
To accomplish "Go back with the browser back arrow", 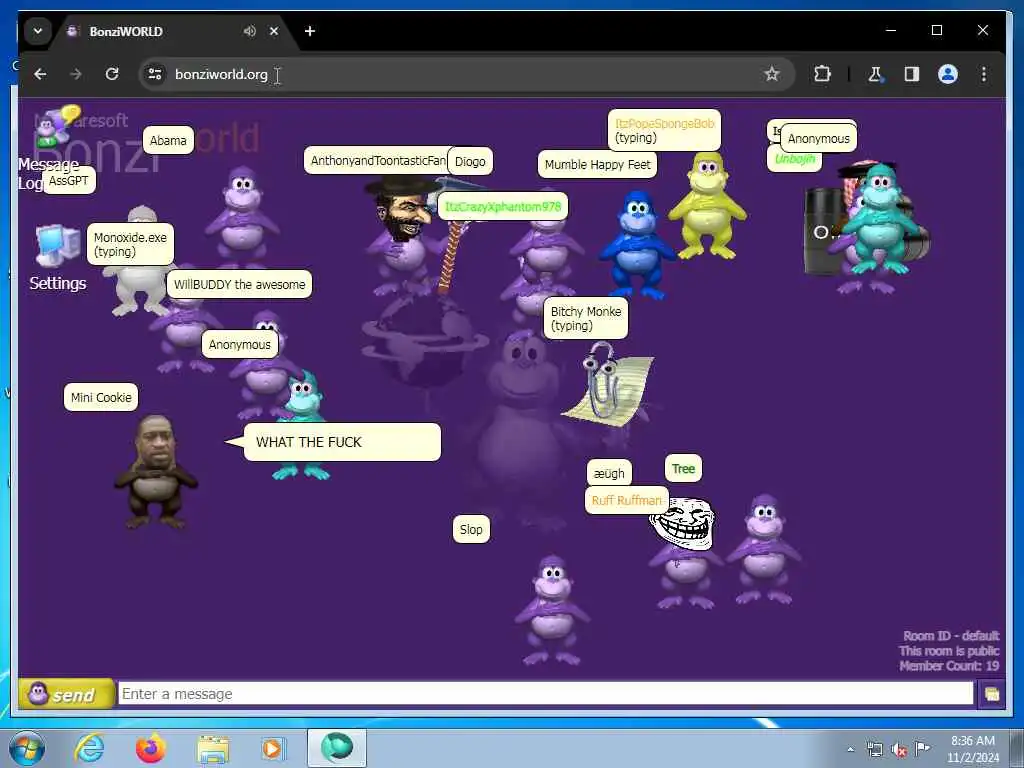I will click(40, 74).
